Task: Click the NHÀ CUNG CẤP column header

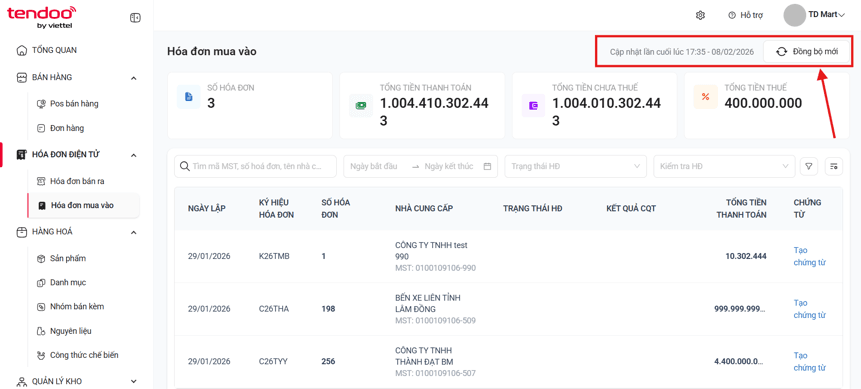Action: (424, 208)
